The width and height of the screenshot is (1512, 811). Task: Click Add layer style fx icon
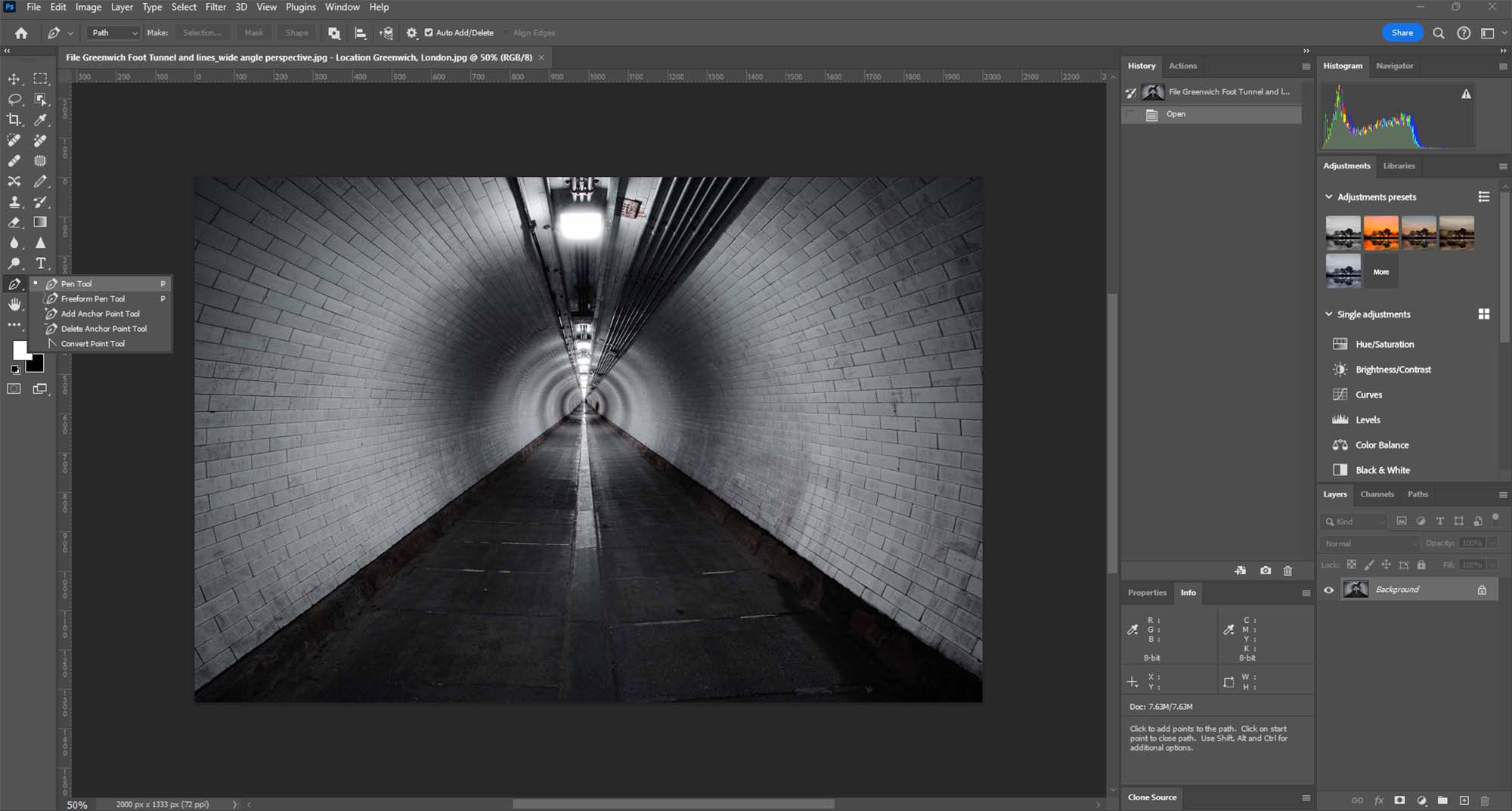(x=1379, y=800)
